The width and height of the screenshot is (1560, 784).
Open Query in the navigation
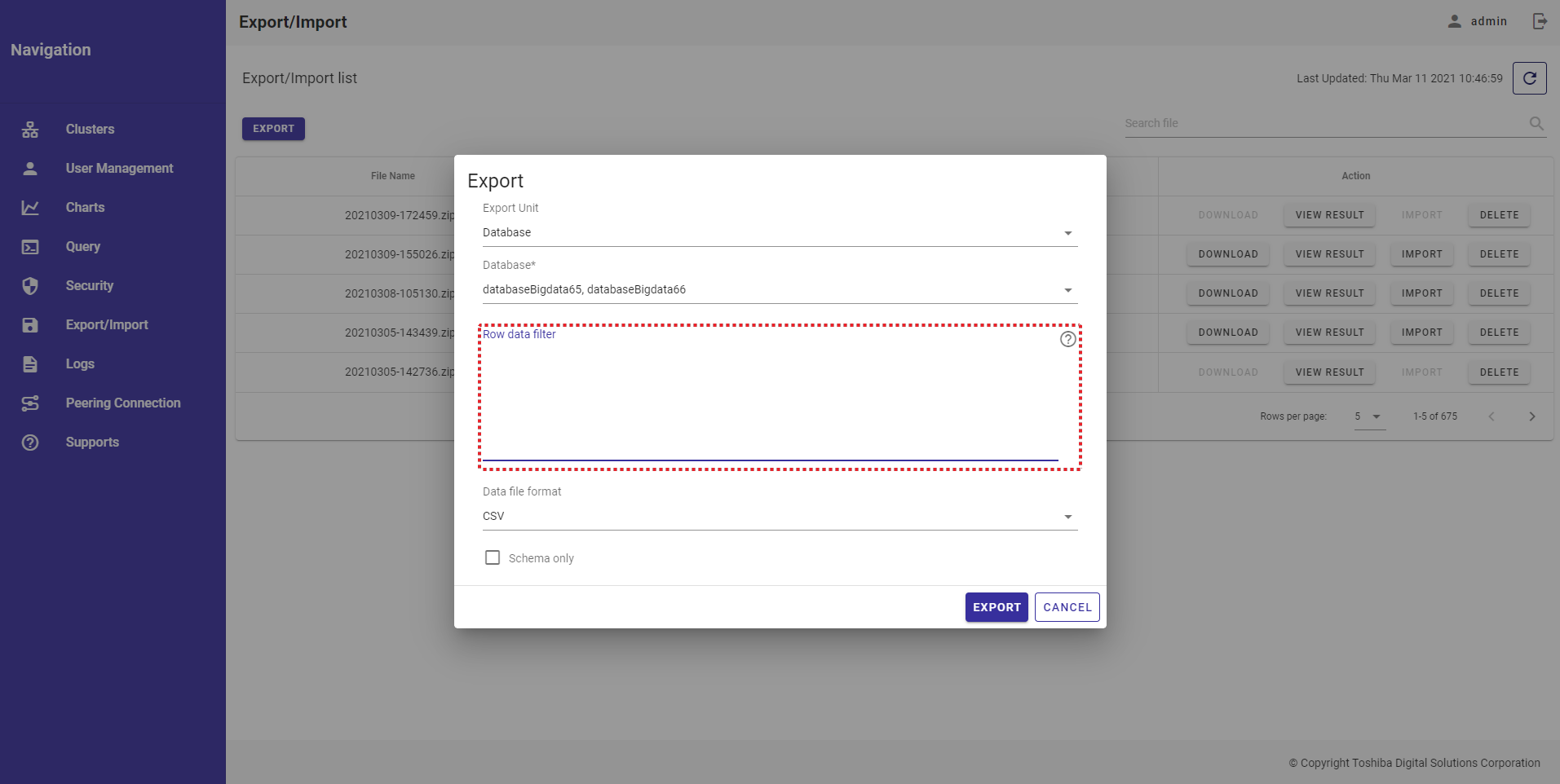pyautogui.click(x=82, y=247)
